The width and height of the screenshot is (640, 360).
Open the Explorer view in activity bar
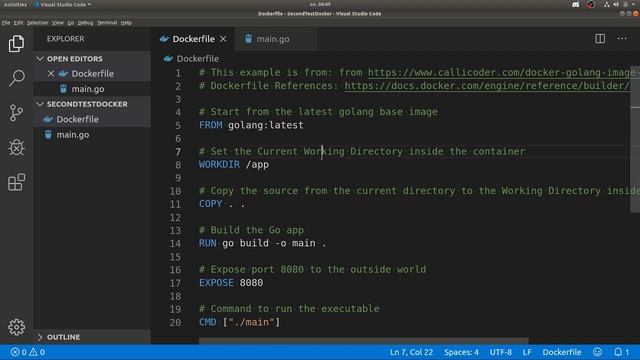click(16, 43)
